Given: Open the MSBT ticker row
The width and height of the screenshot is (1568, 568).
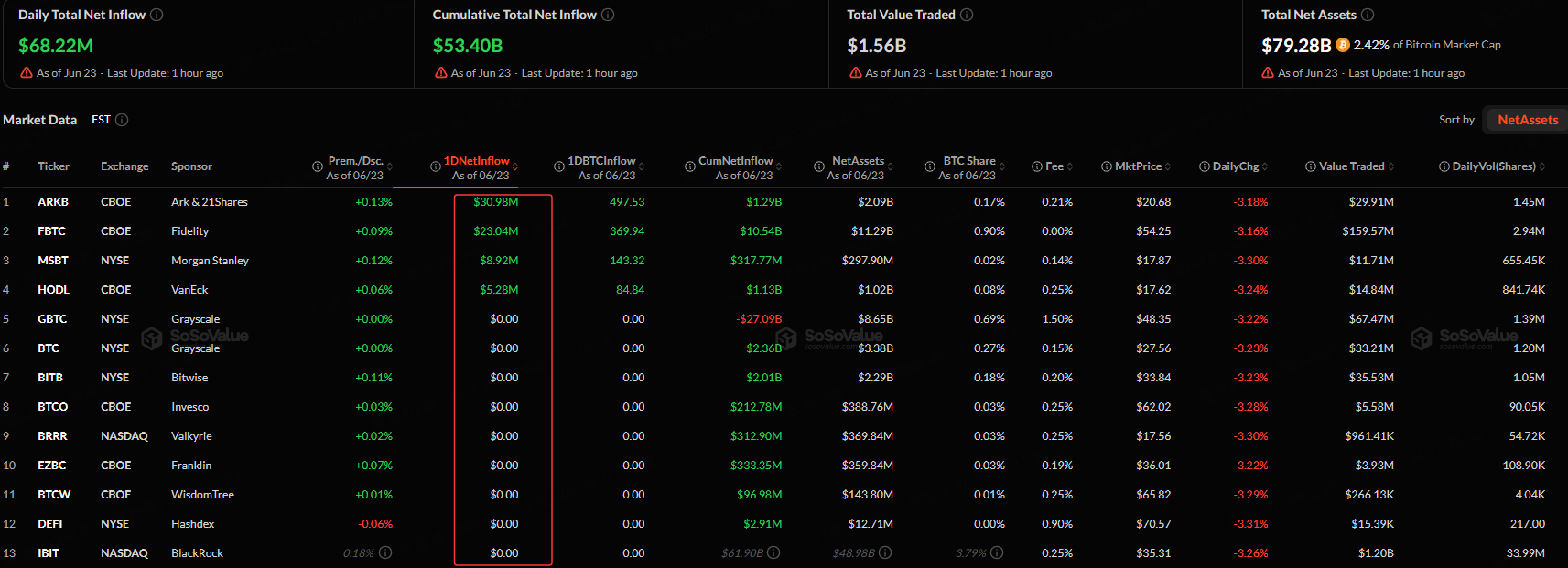Looking at the screenshot, I should [784, 261].
